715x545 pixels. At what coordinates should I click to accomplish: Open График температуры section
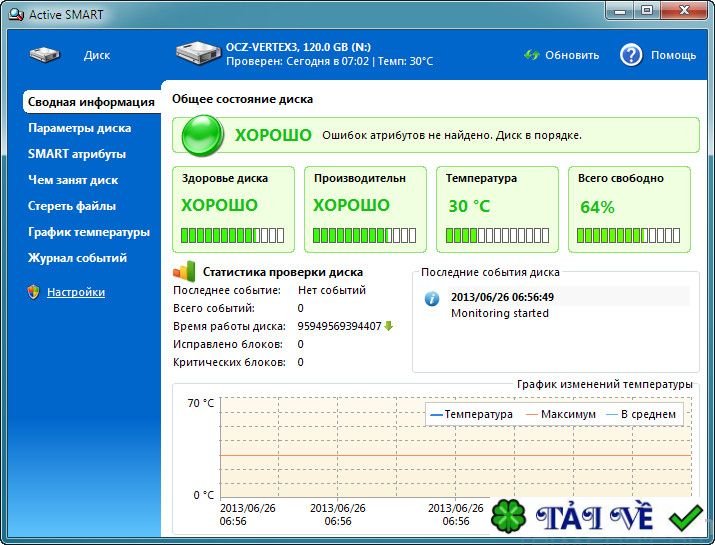pyautogui.click(x=88, y=232)
